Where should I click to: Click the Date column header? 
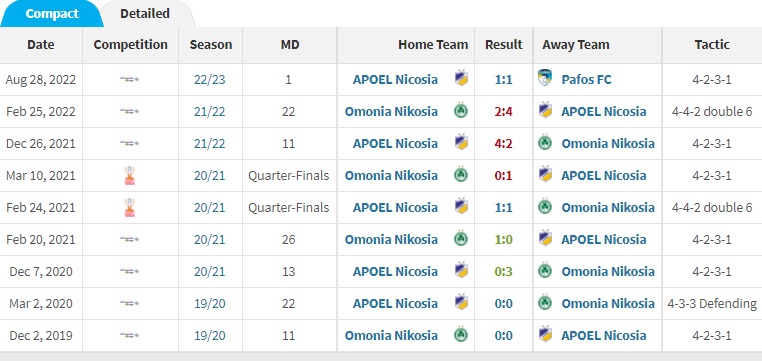pyautogui.click(x=41, y=45)
